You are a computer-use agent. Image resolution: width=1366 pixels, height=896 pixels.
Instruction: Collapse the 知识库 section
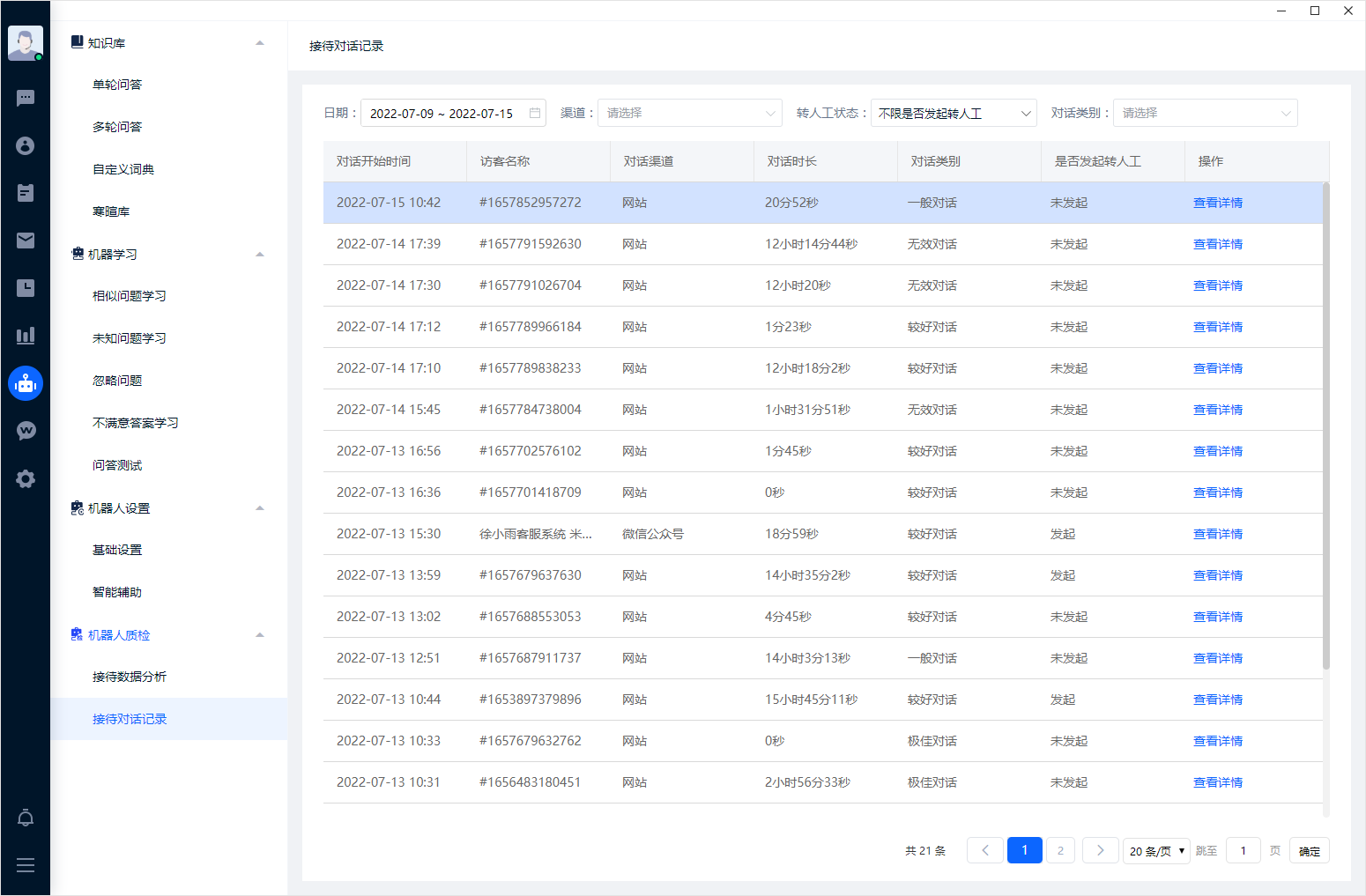click(x=260, y=43)
